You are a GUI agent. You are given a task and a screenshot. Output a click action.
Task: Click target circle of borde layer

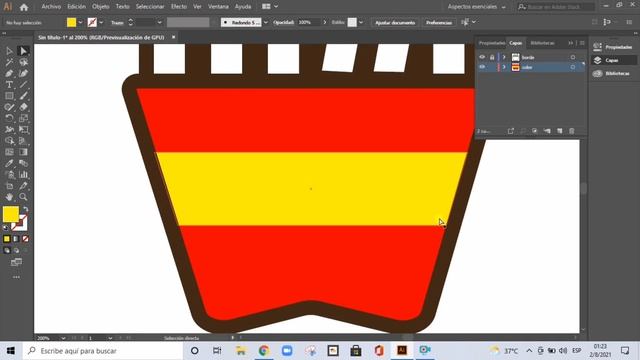click(573, 58)
